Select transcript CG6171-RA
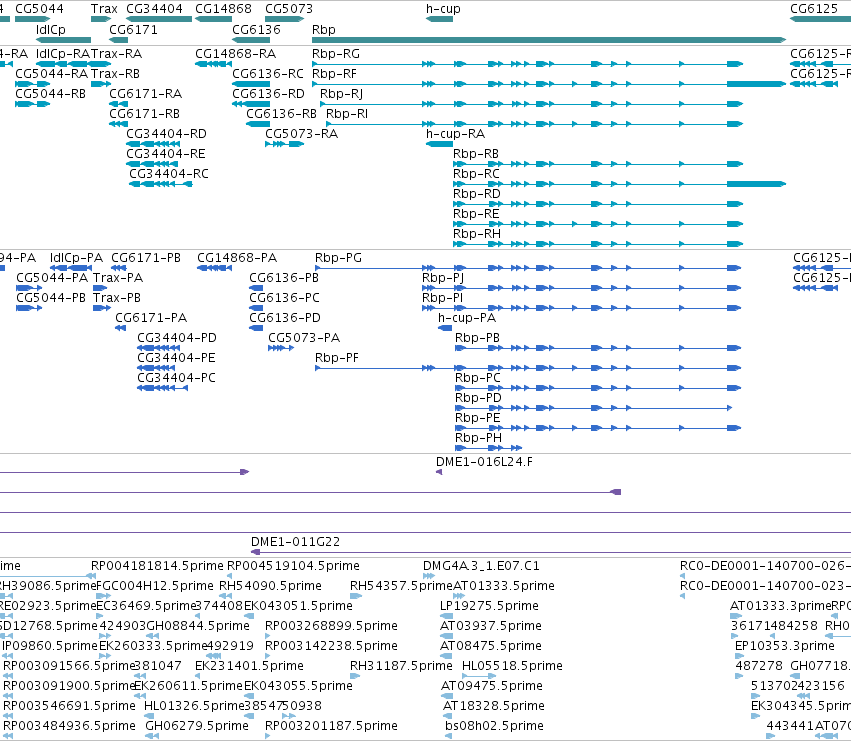 click(145, 94)
